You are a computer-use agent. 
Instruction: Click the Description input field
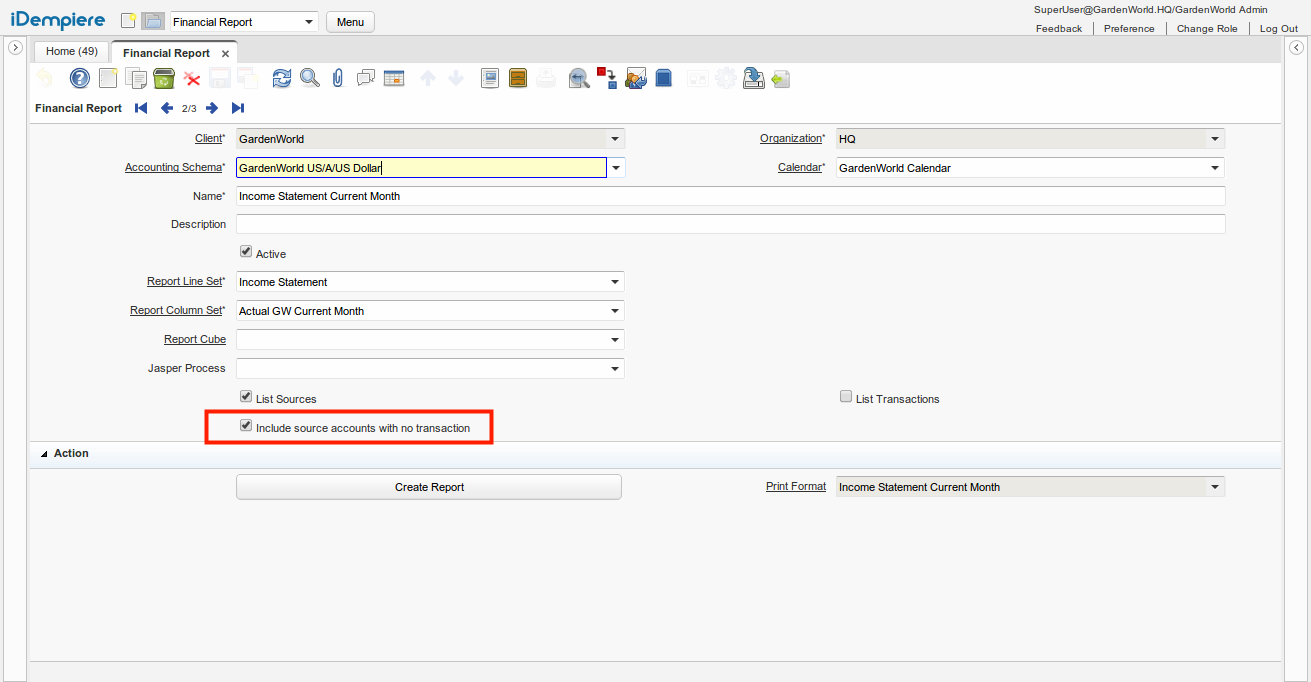coord(730,225)
